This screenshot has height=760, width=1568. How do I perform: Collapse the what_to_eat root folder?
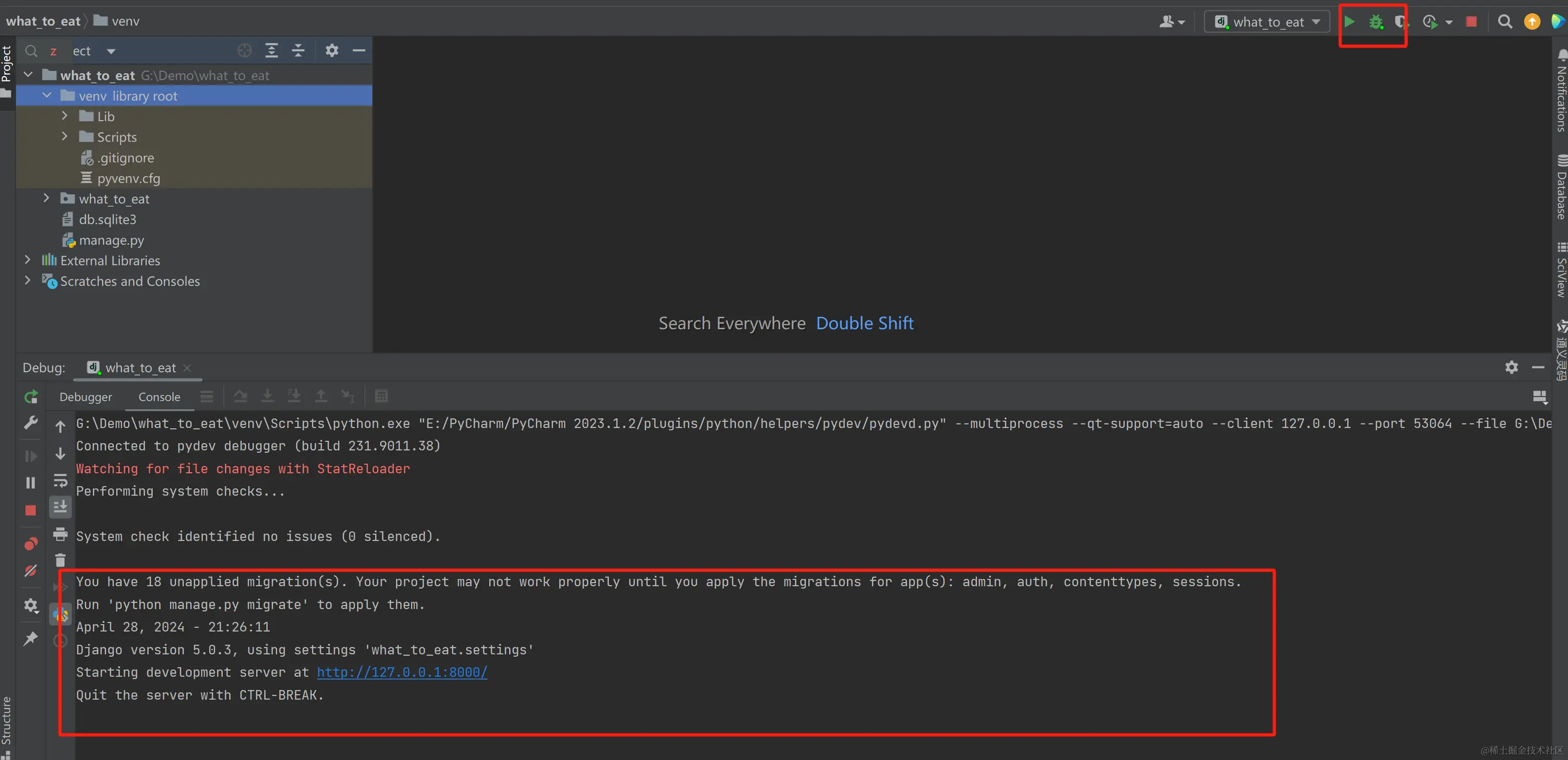(28, 75)
